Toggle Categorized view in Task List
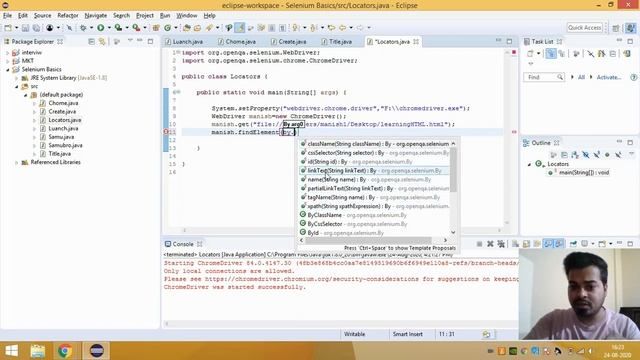 coord(551,53)
